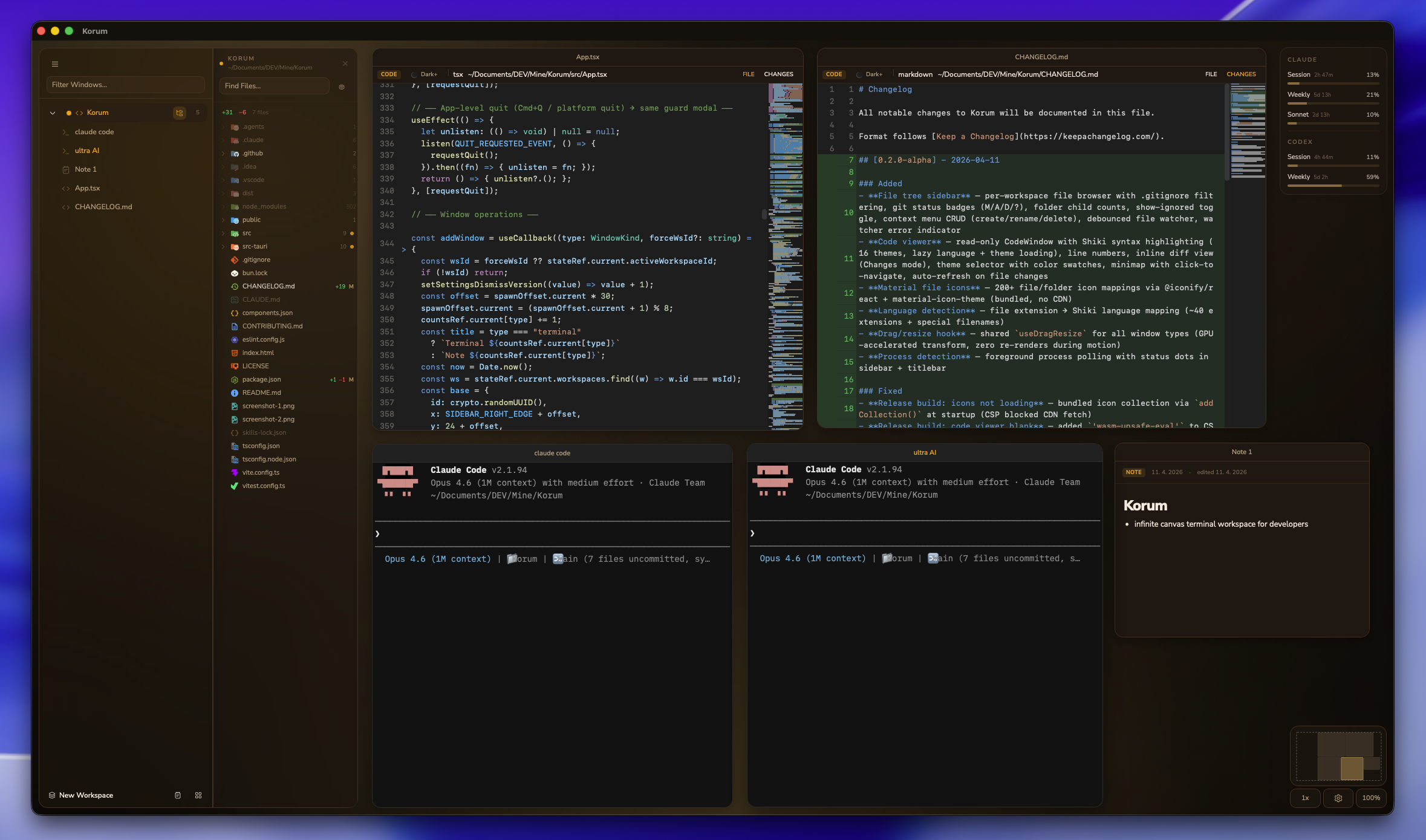Click Claude Session usage bar
Image resolution: width=1426 pixels, height=840 pixels.
1333,83
